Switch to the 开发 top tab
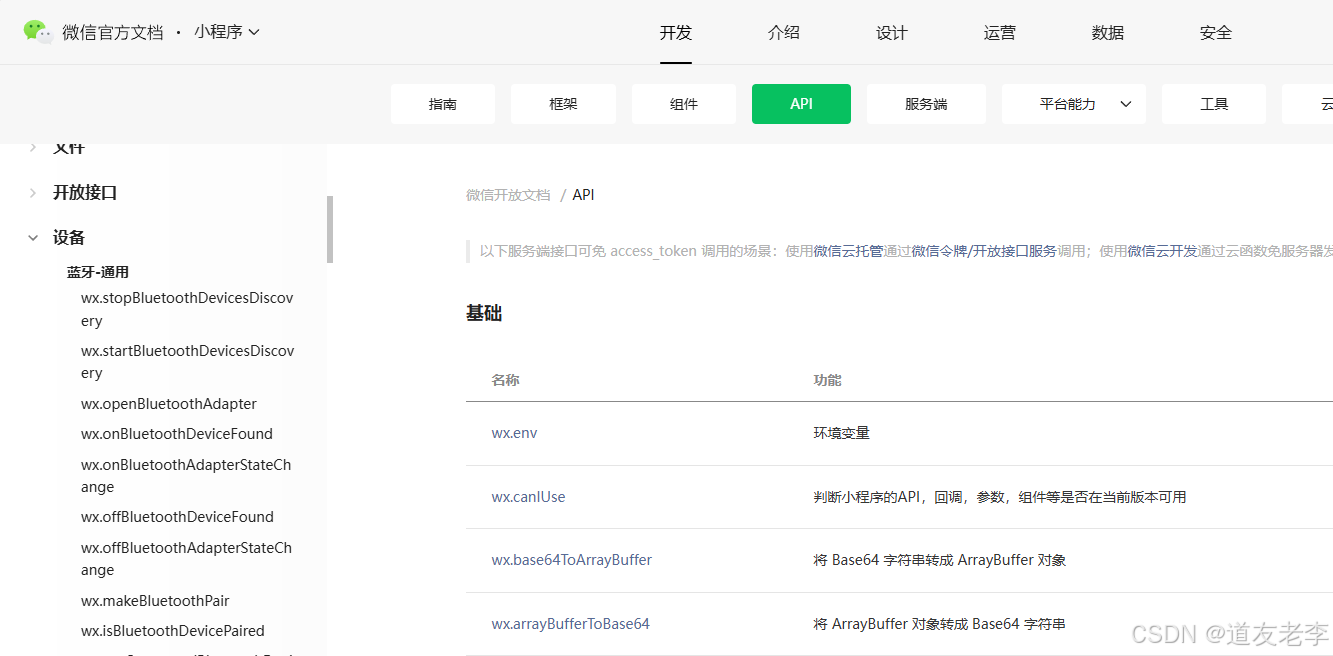Screen dimensions: 1333x656 pos(676,33)
